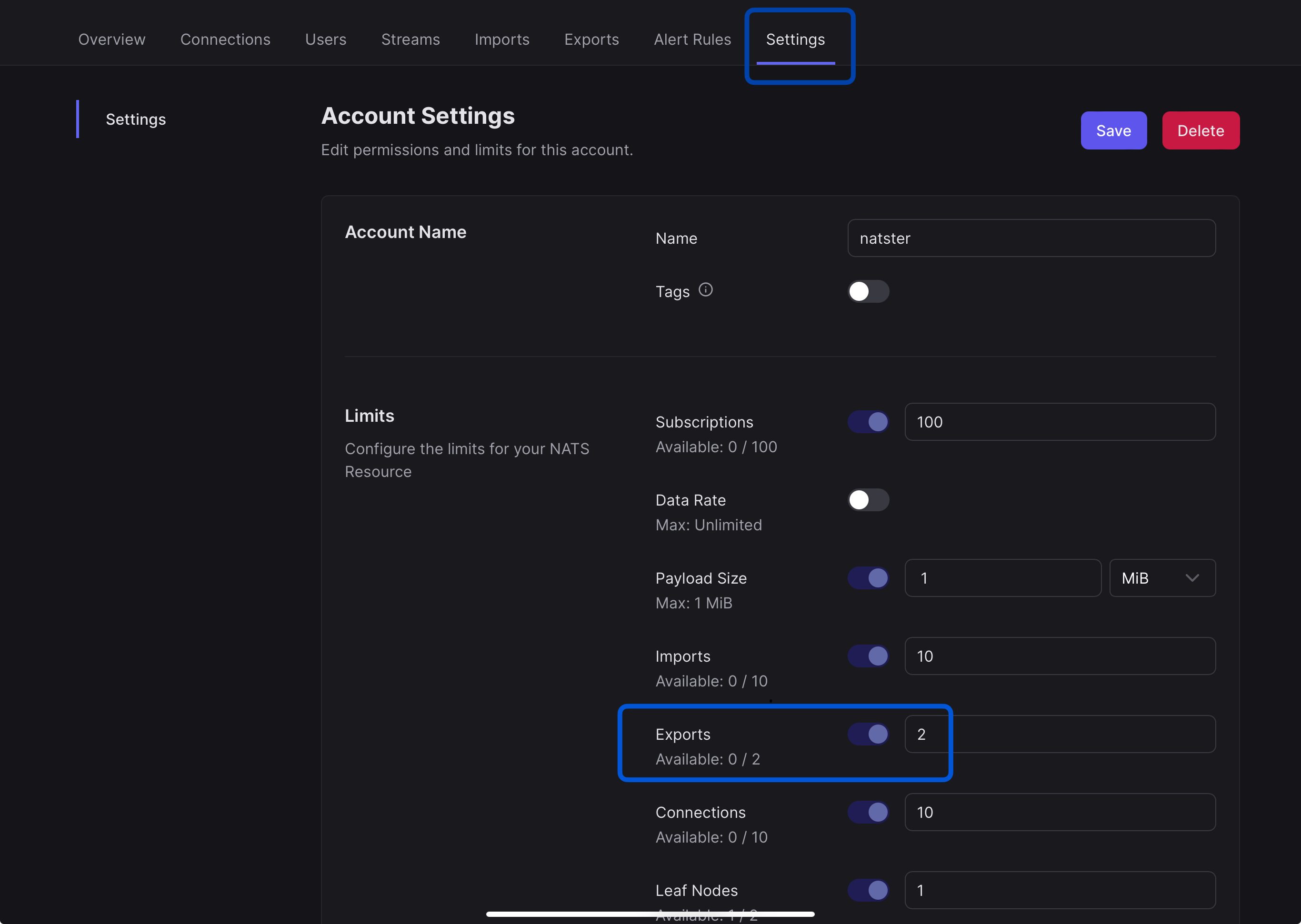Go to the Users tab
The height and width of the screenshot is (924, 1301).
tap(326, 39)
